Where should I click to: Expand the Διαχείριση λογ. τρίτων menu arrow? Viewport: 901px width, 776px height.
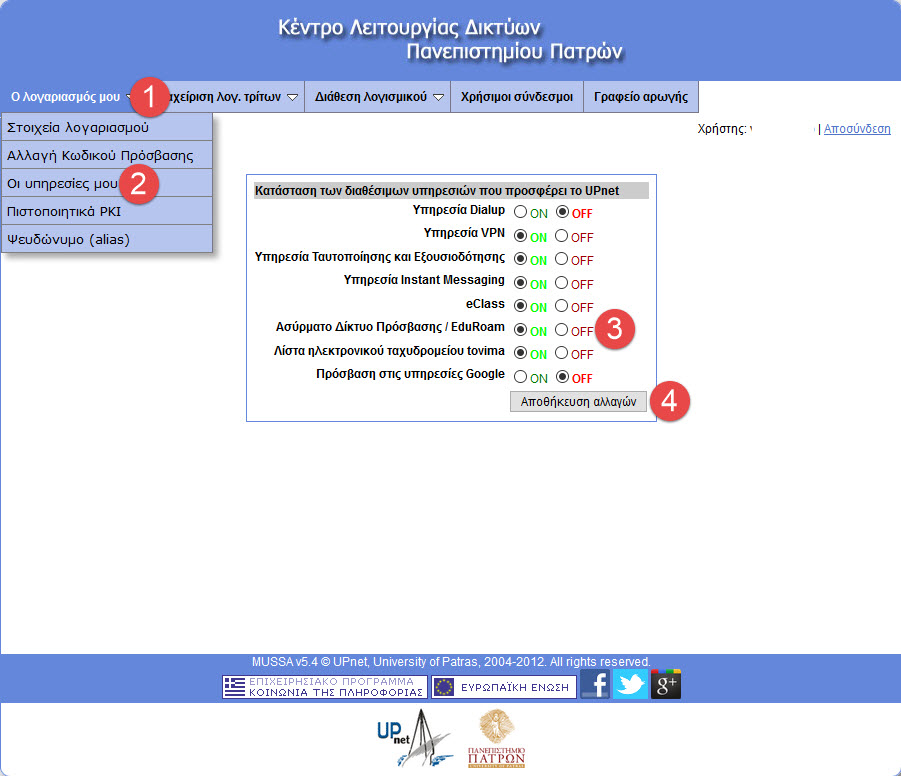tap(292, 97)
